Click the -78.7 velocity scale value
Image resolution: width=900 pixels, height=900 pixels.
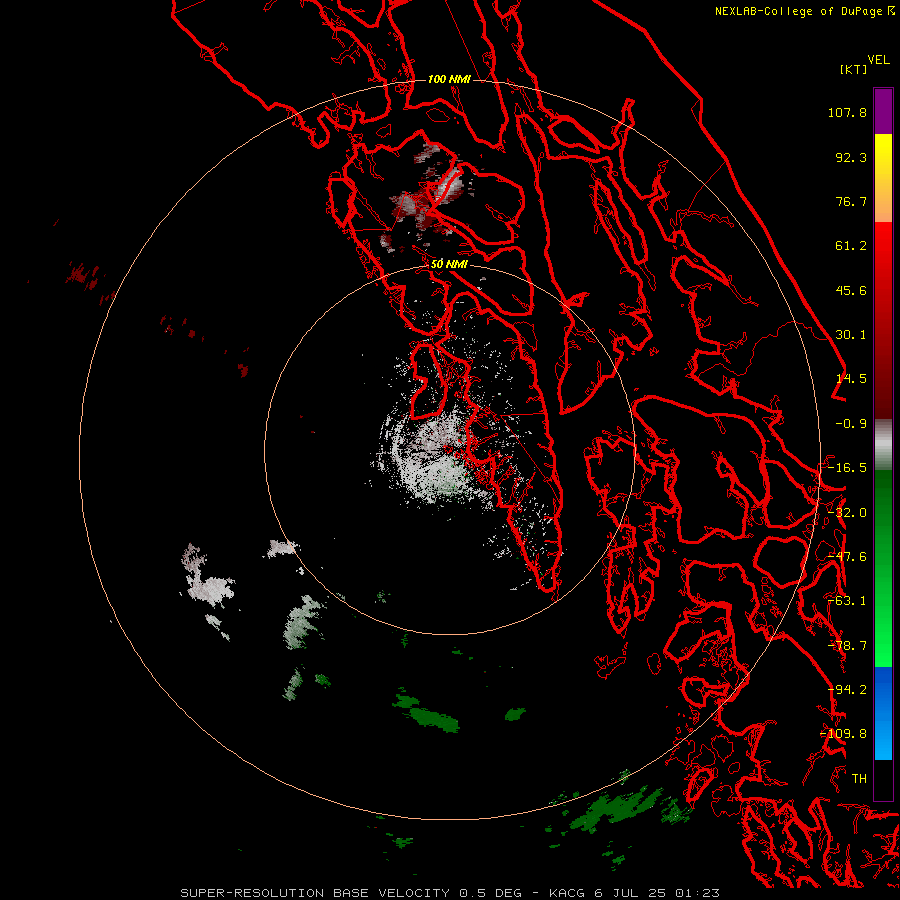coord(847,646)
